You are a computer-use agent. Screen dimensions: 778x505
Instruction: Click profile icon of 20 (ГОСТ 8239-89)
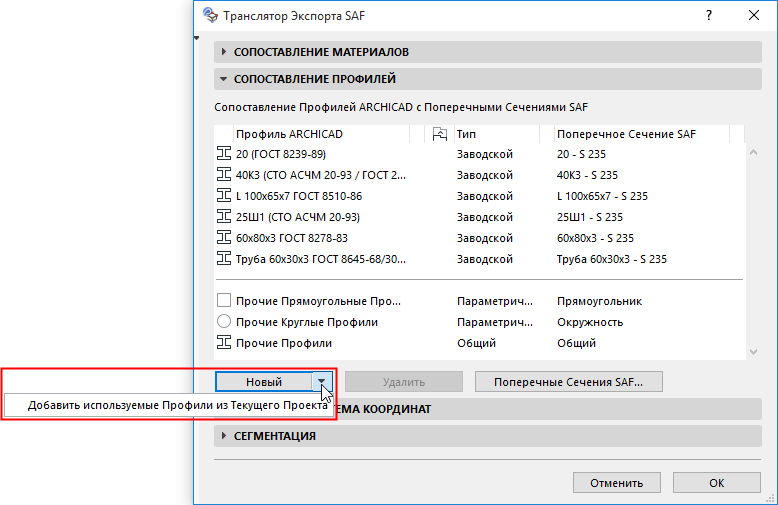[224, 154]
